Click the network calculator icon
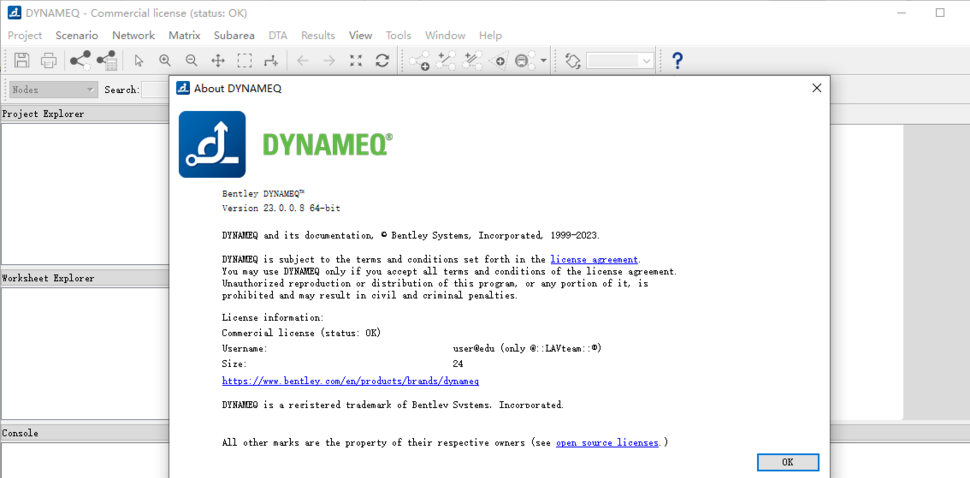Image resolution: width=970 pixels, height=478 pixels. [x=106, y=60]
